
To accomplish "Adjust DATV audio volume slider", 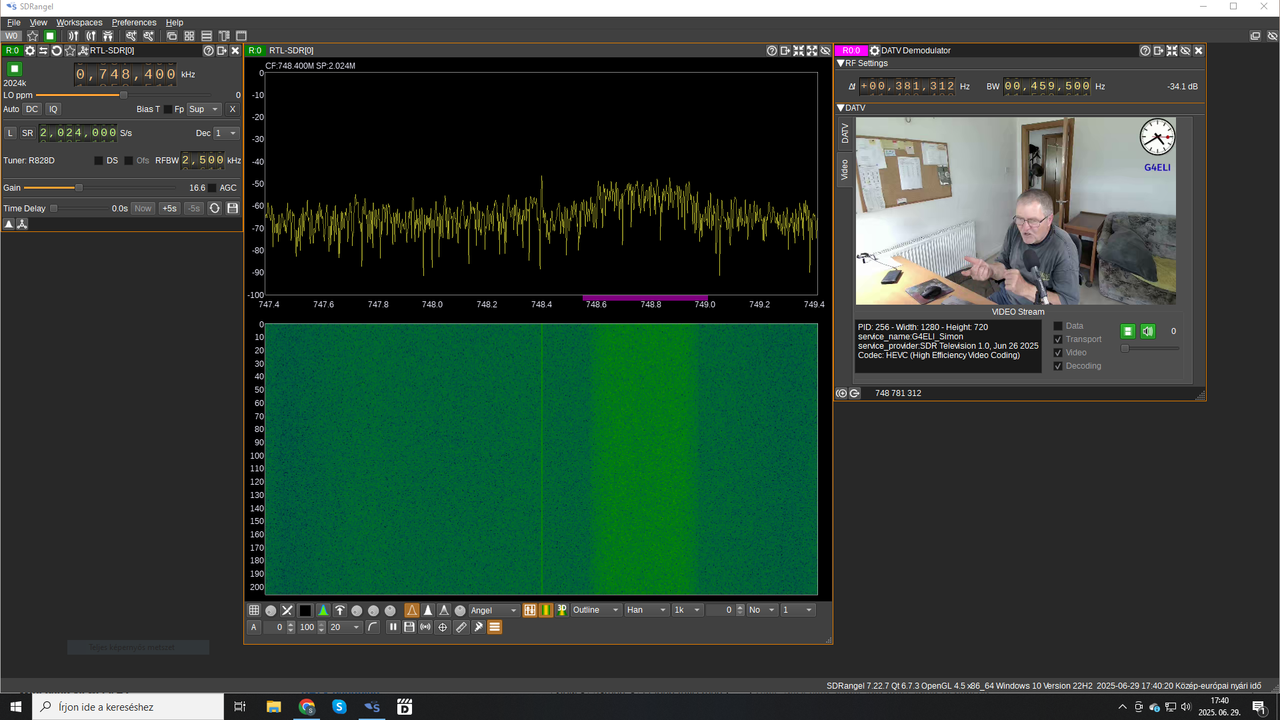I will point(1150,348).
